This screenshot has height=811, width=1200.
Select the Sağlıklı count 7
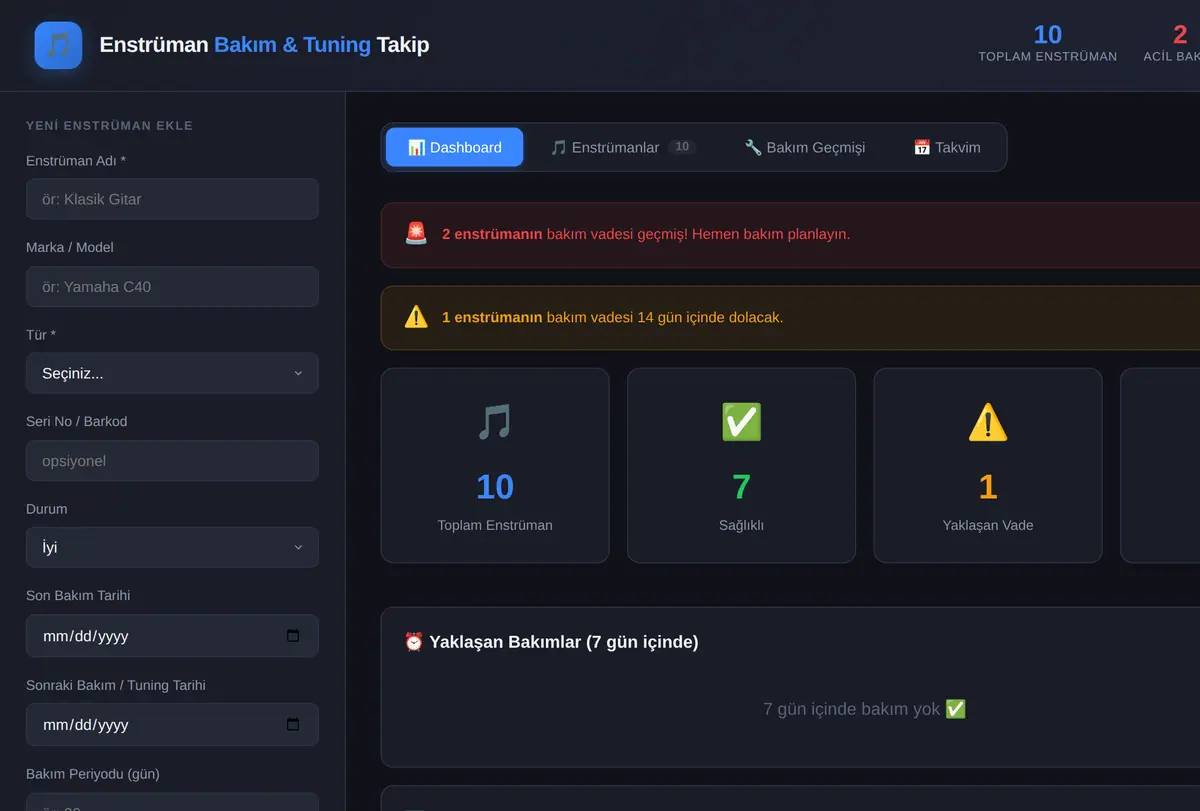(741, 487)
